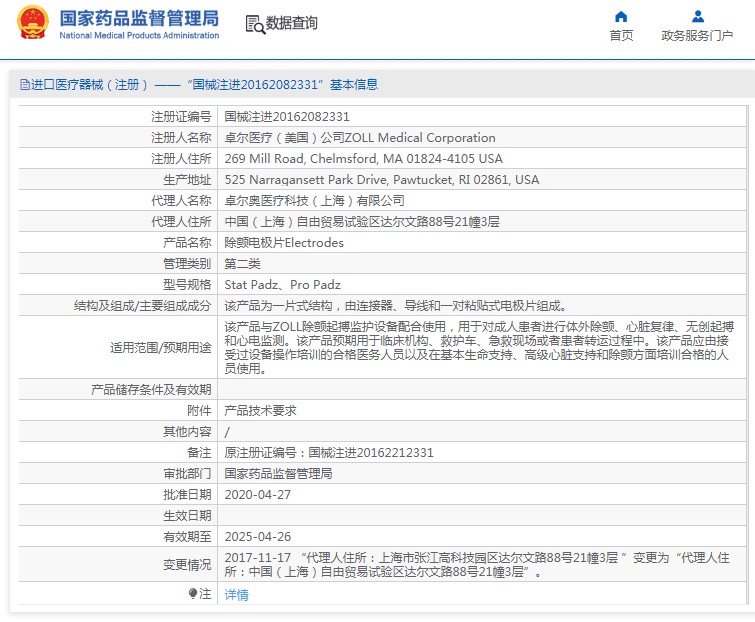The height and width of the screenshot is (622, 755).
Task: Open the 数据查询 magnifier document icon
Action: pyautogui.click(x=255, y=24)
